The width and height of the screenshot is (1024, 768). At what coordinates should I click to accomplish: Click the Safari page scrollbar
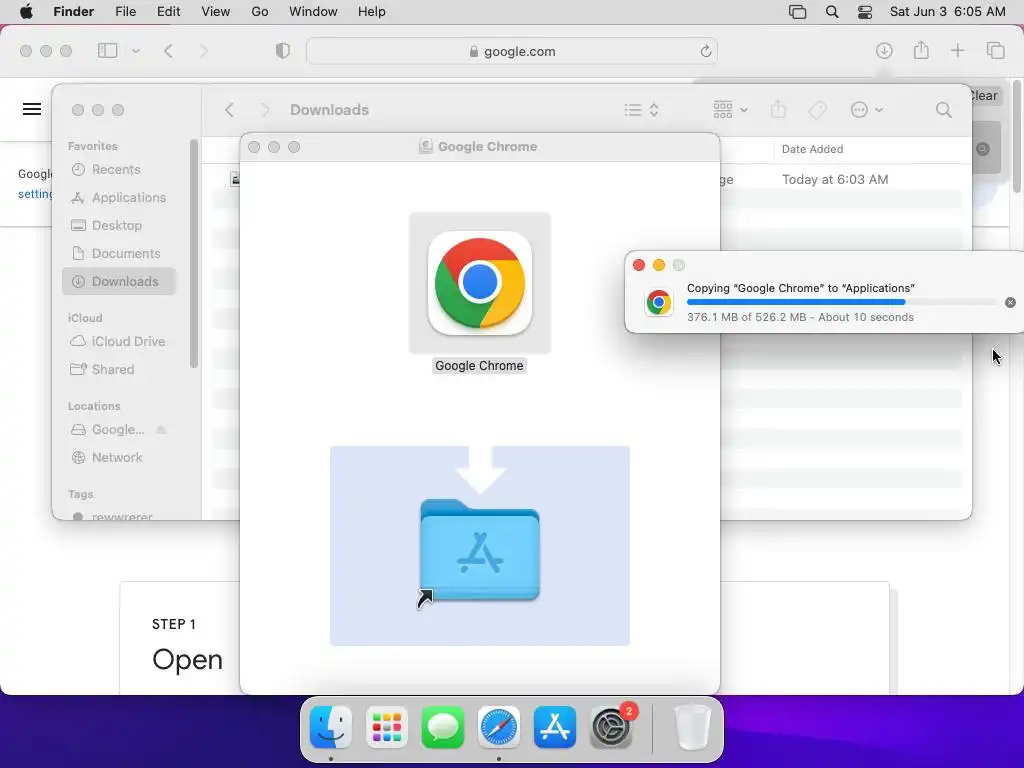coord(1017,136)
